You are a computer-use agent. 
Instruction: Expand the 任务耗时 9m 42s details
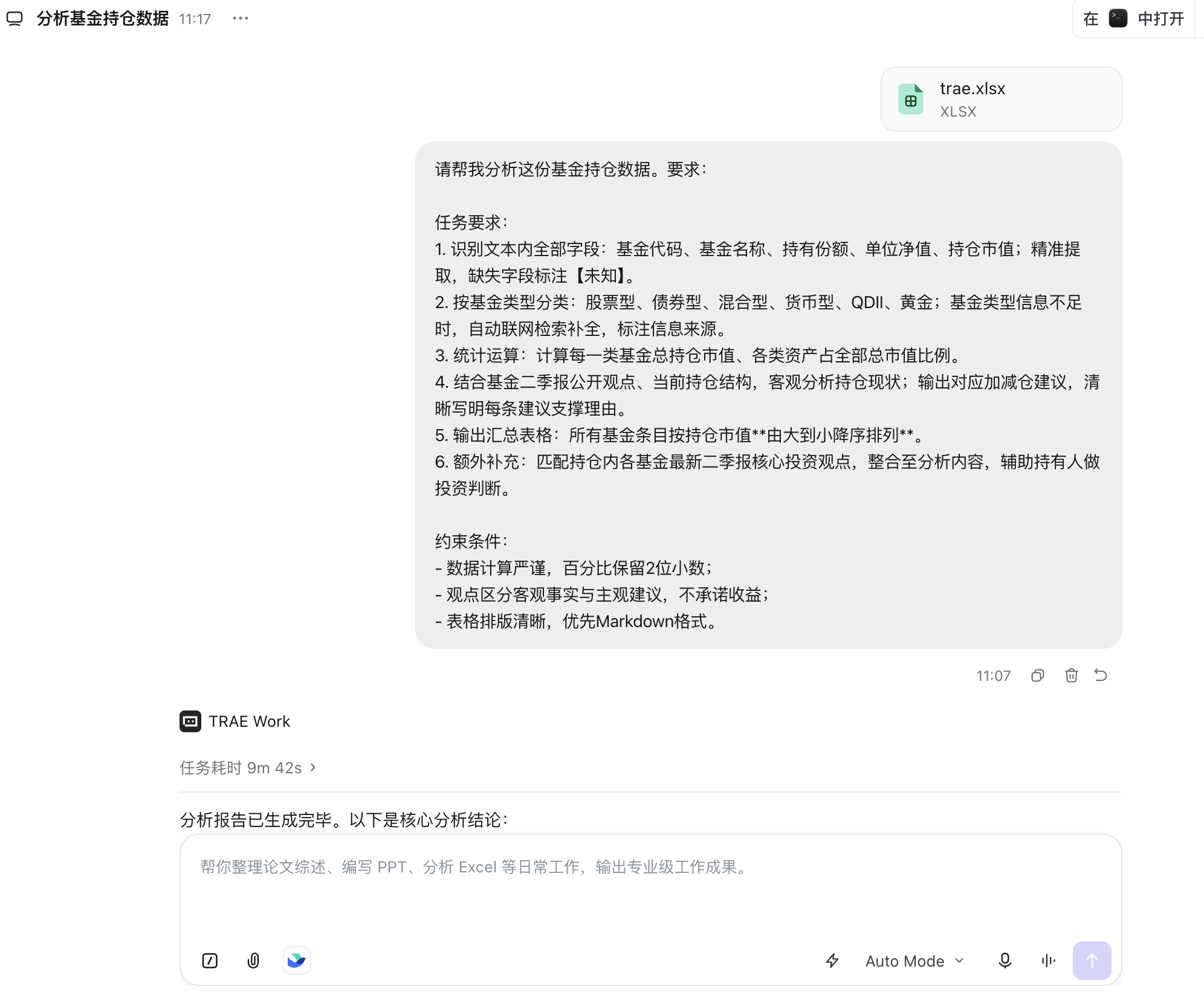pos(248,767)
